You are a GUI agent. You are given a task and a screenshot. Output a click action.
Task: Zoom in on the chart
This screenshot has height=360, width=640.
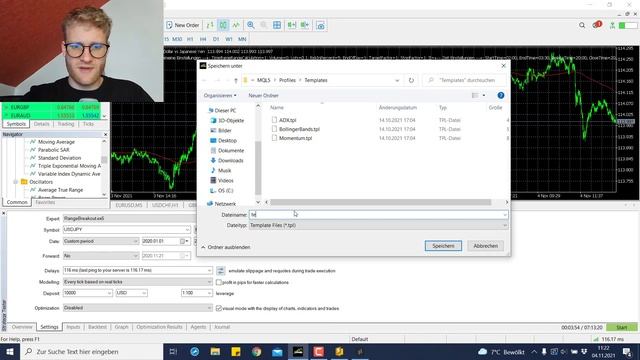pyautogui.click(x=251, y=25)
